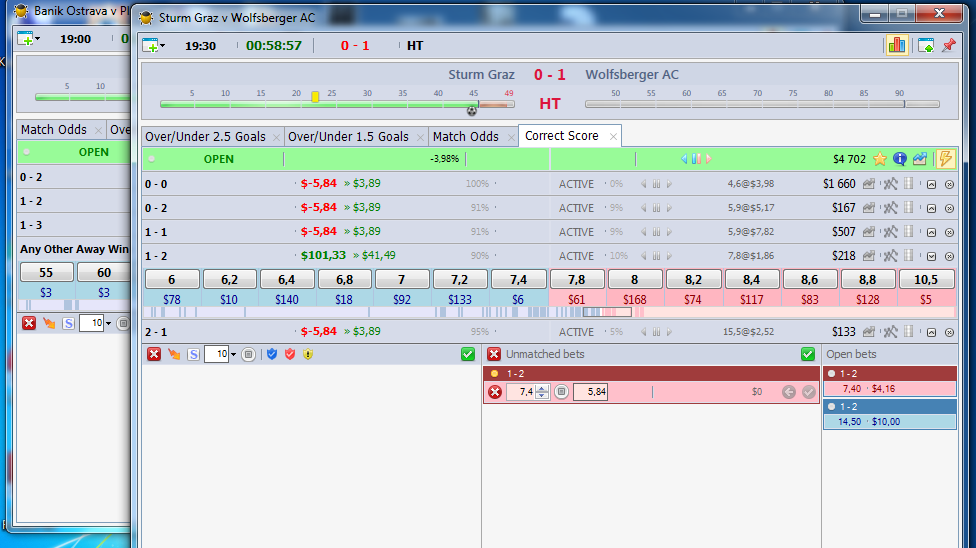
Task: Open the stake 10 dropdown arrow in bottom toolbar
Action: [x=233, y=354]
